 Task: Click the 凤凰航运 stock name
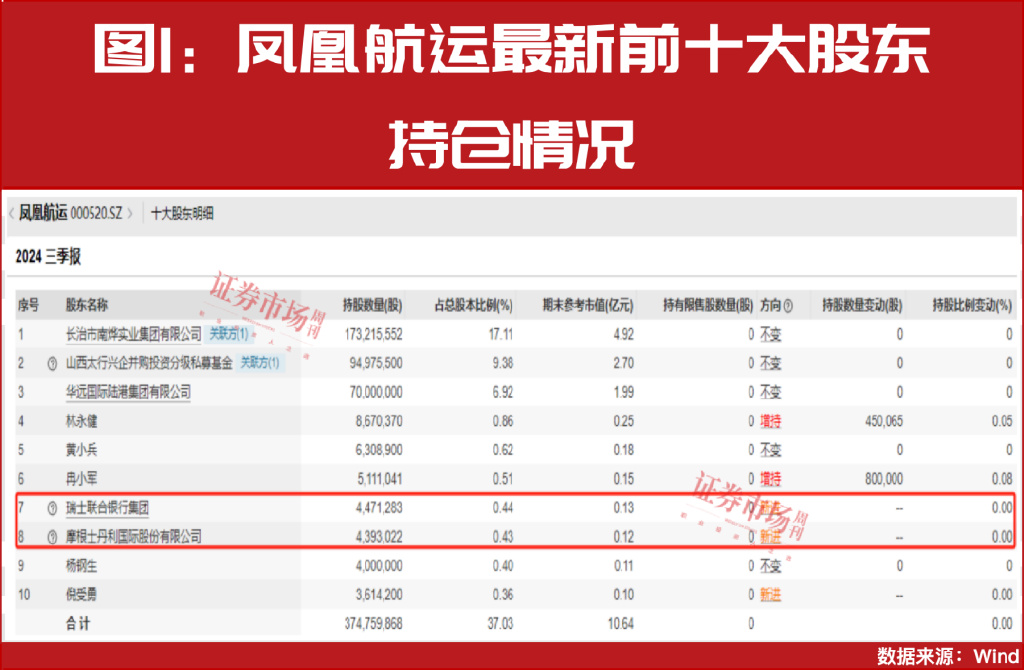42,213
